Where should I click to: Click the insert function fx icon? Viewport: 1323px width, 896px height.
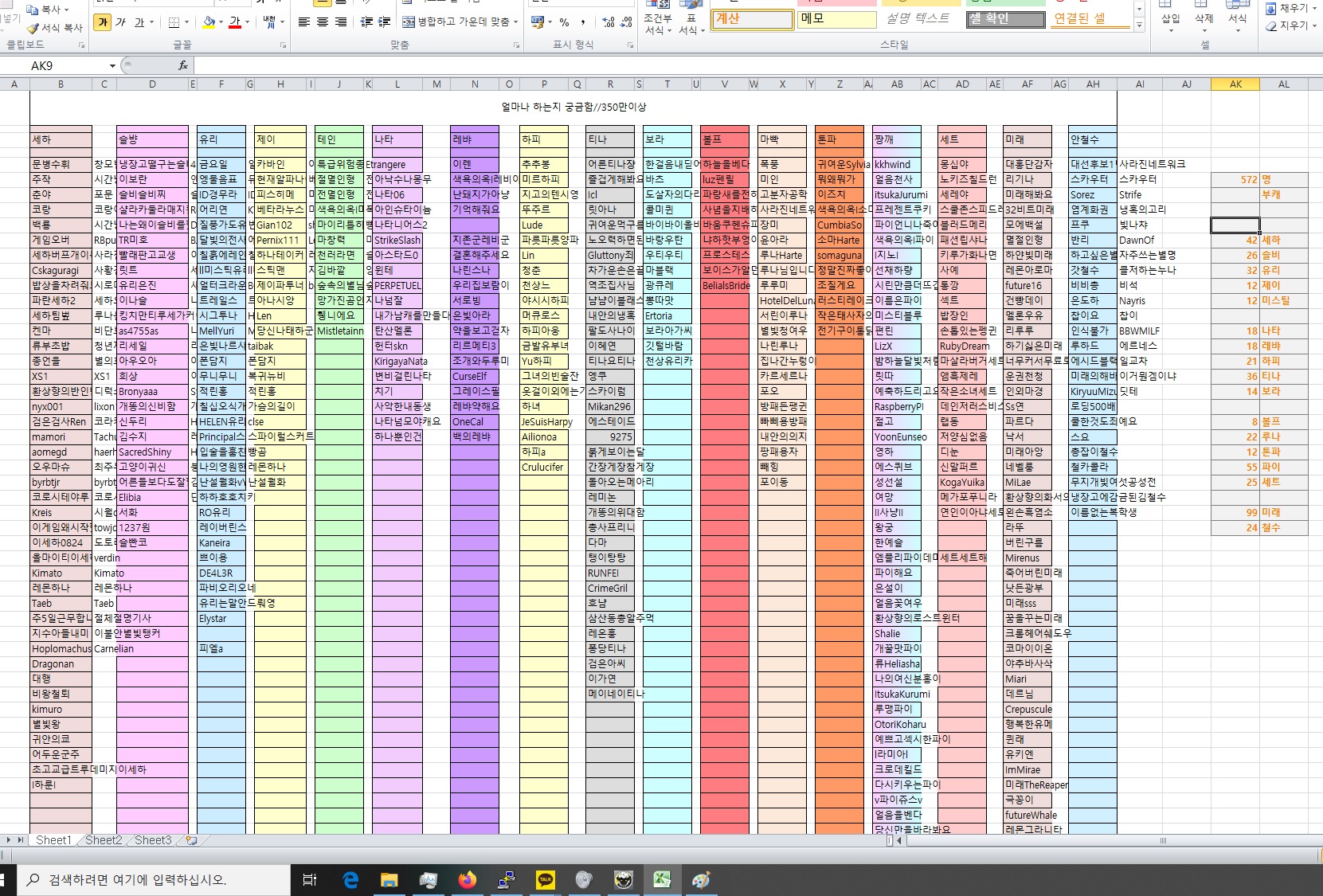point(183,65)
